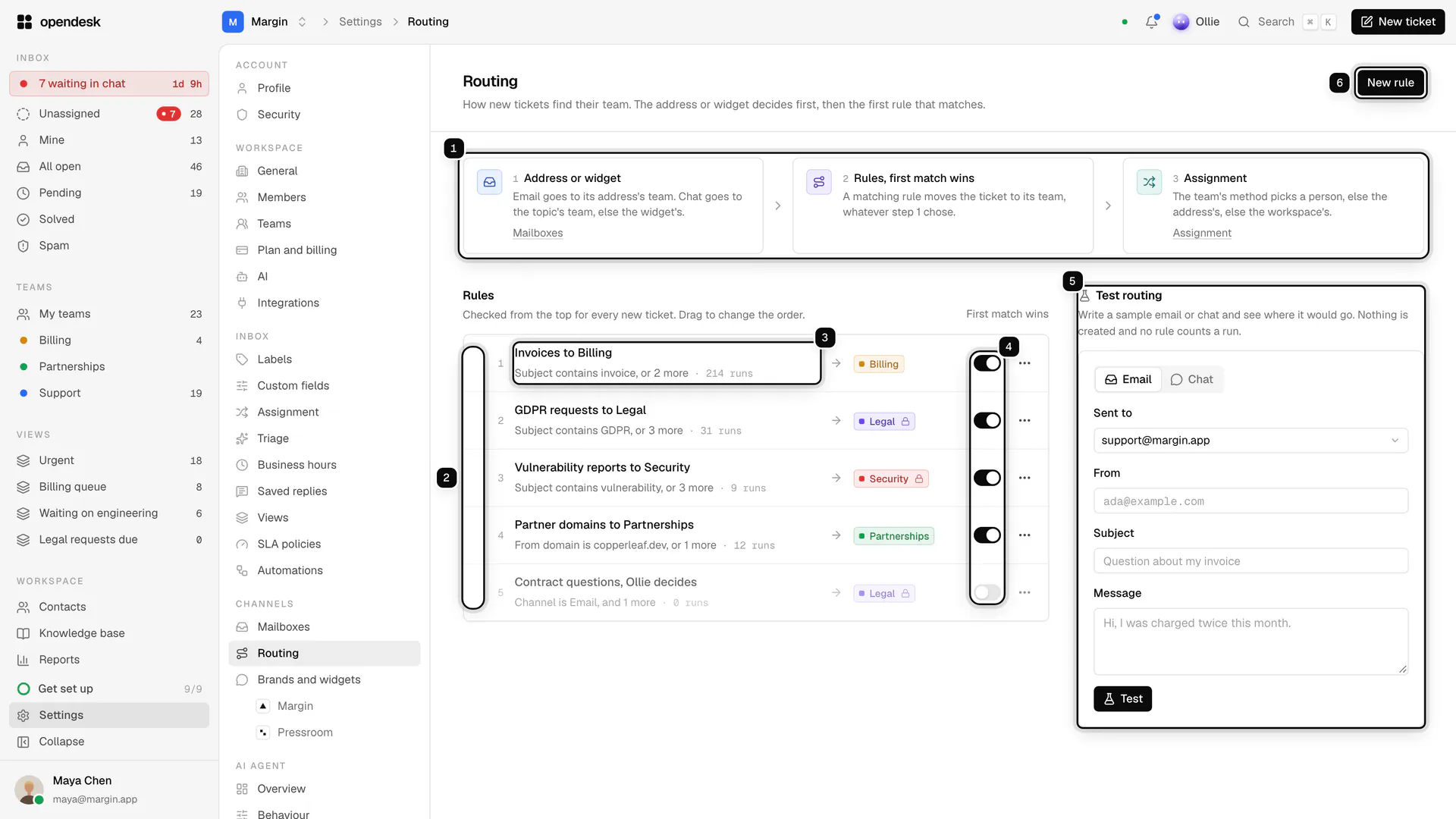This screenshot has width=1456, height=819.
Task: Switch the test to the Chat tab
Action: point(1191,379)
